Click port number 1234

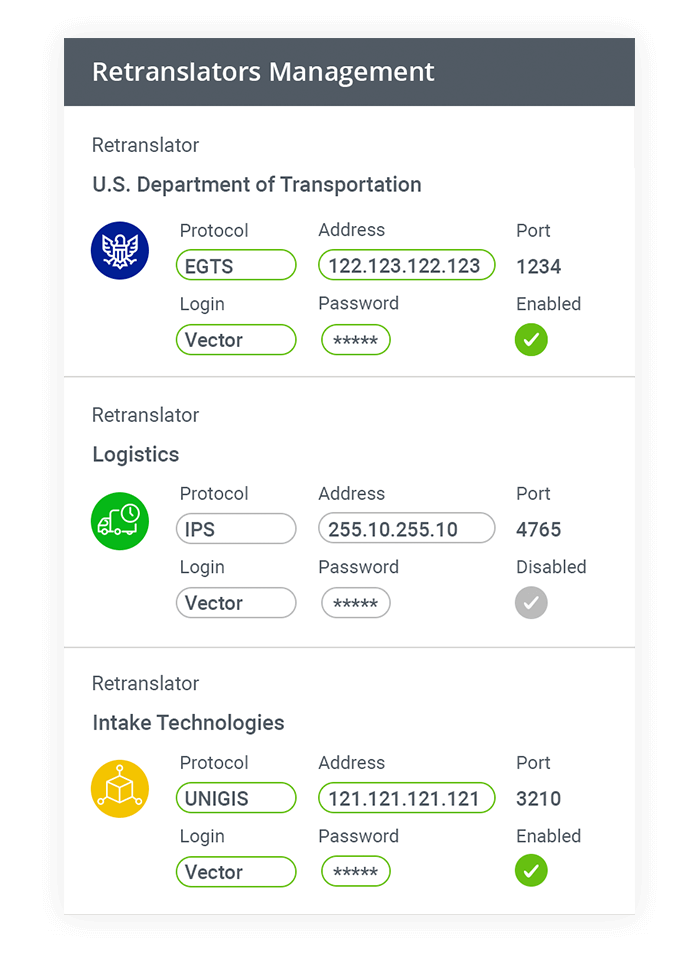(x=538, y=267)
